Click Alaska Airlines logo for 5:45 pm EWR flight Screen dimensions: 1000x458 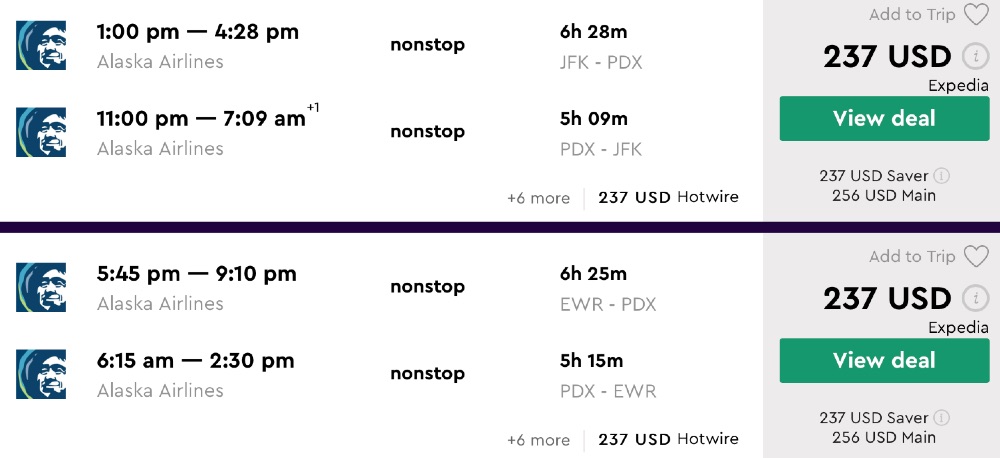pyautogui.click(x=41, y=288)
